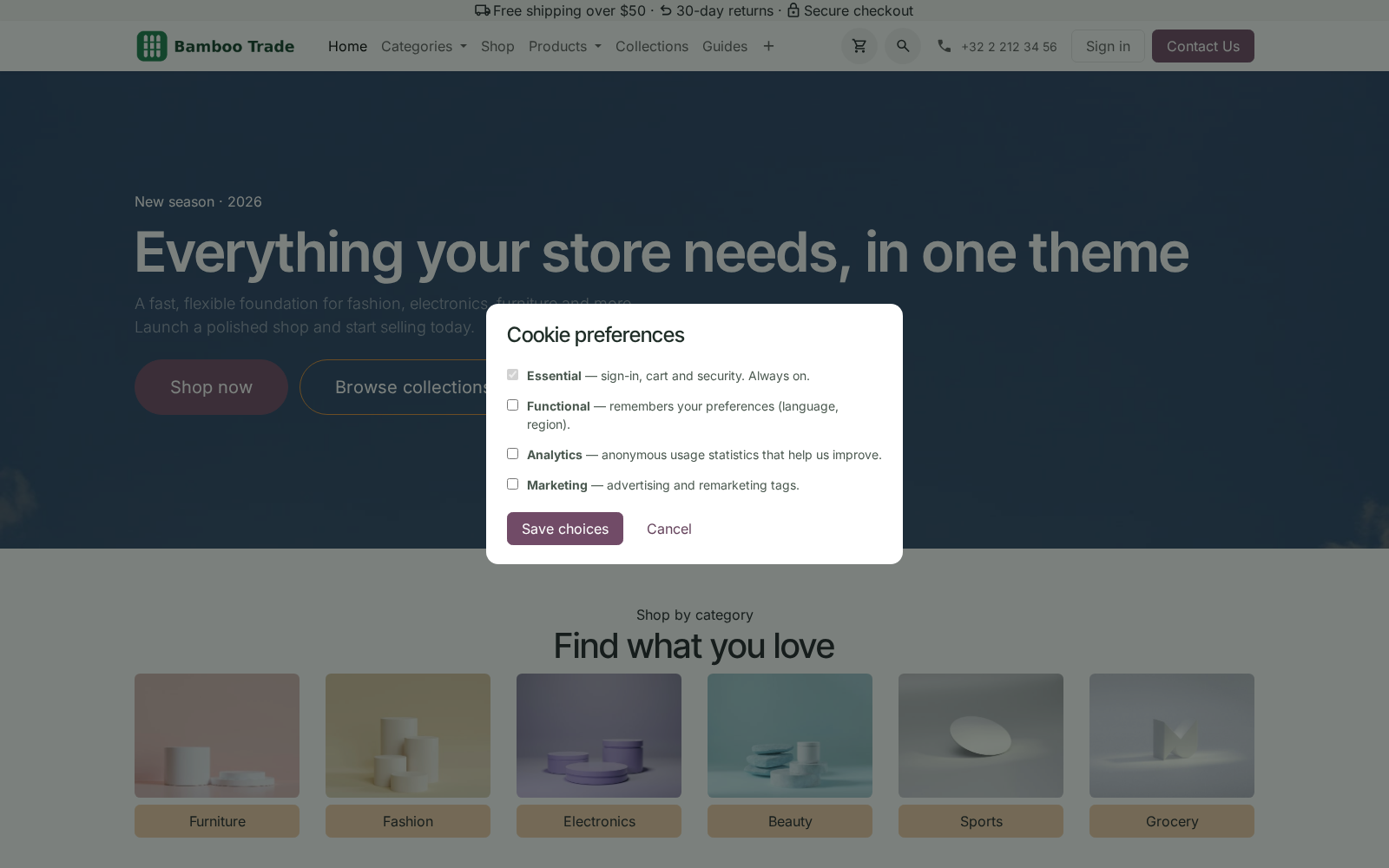Open the Furniture category image

(217, 735)
